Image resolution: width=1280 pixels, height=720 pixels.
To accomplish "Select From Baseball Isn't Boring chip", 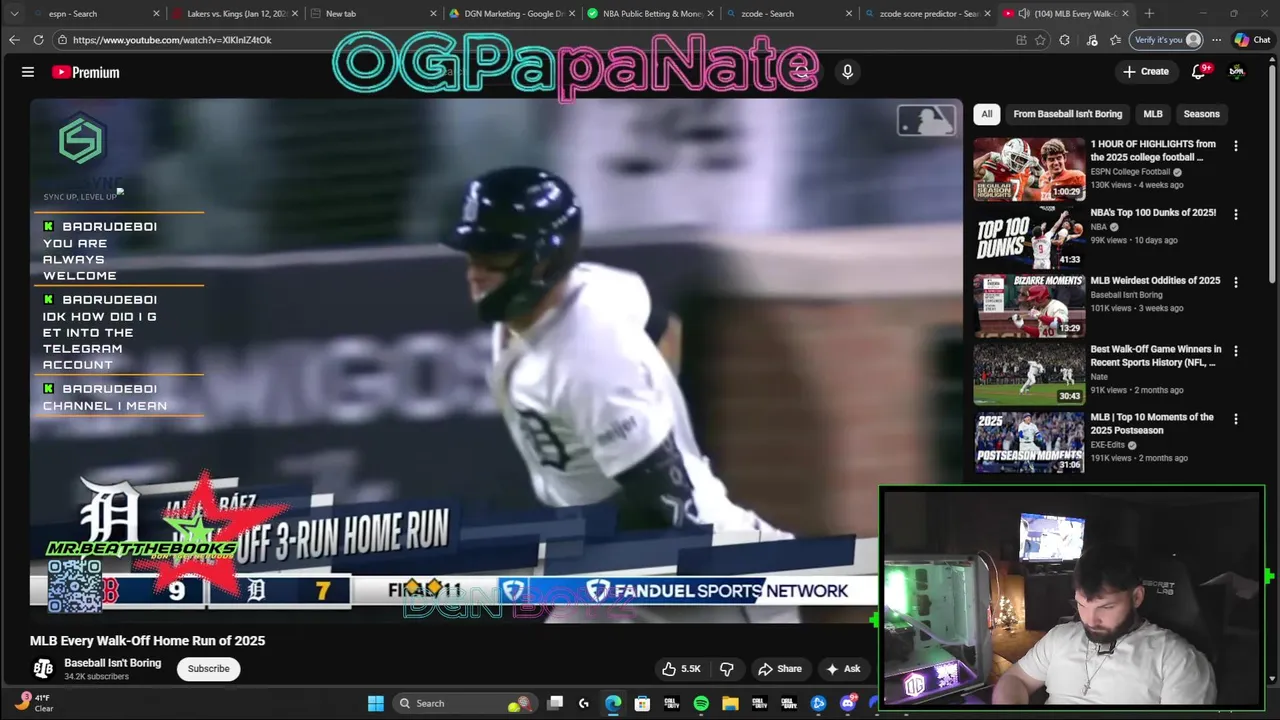I will point(1067,114).
